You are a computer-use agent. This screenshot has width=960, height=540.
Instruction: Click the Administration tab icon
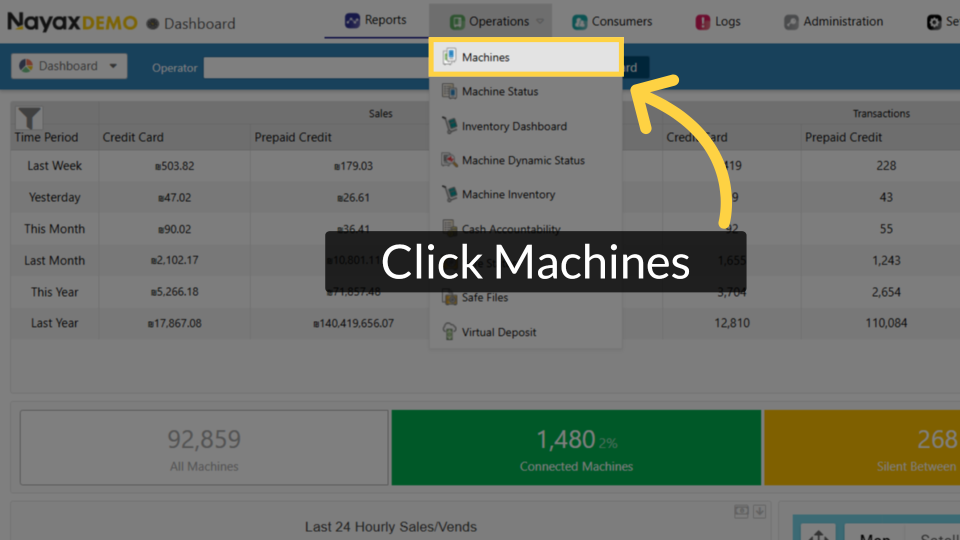(x=791, y=22)
